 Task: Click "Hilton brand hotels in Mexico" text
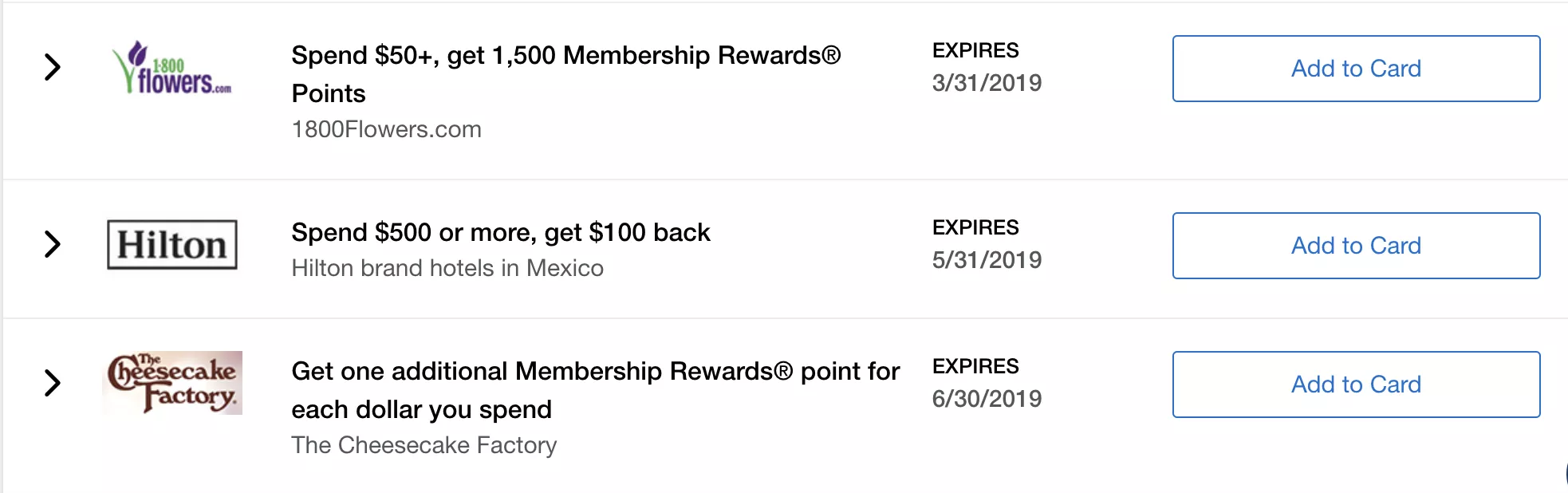(447, 268)
